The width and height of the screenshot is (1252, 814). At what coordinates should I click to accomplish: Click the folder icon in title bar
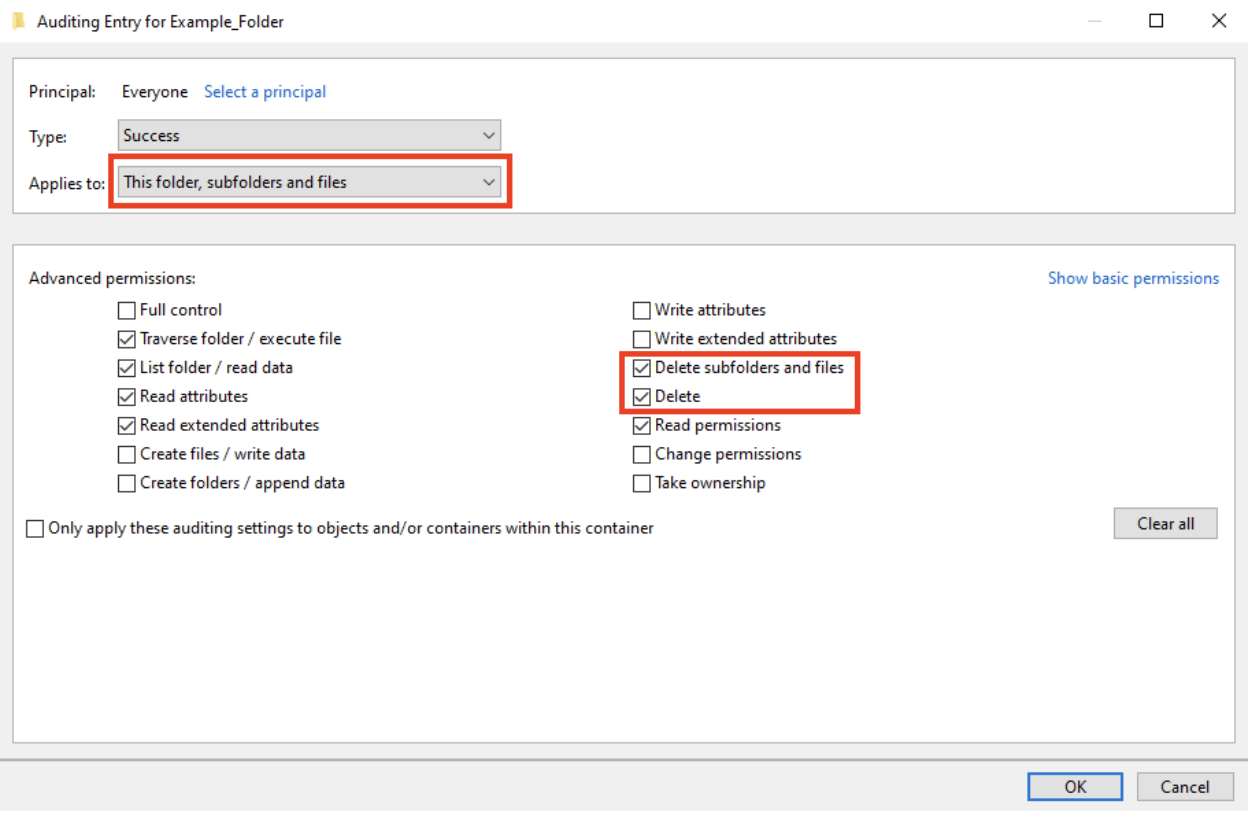[x=18, y=20]
